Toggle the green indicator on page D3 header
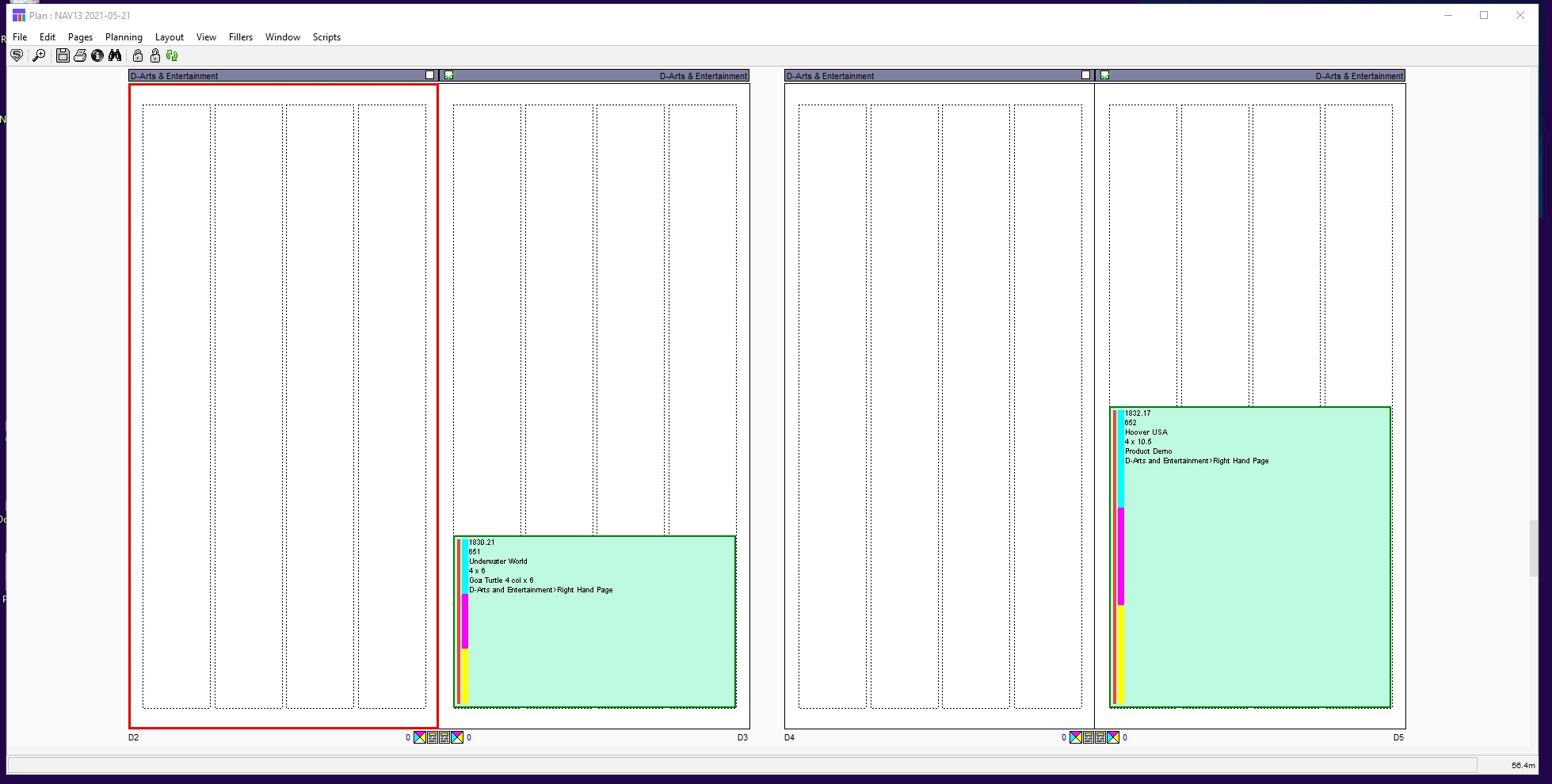The image size is (1552, 784). (449, 75)
